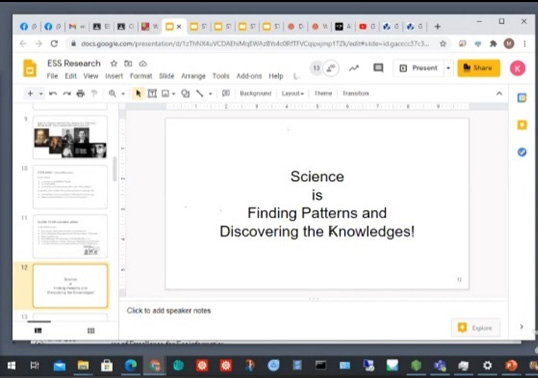
Task: Click the Transition button
Action: click(x=355, y=93)
